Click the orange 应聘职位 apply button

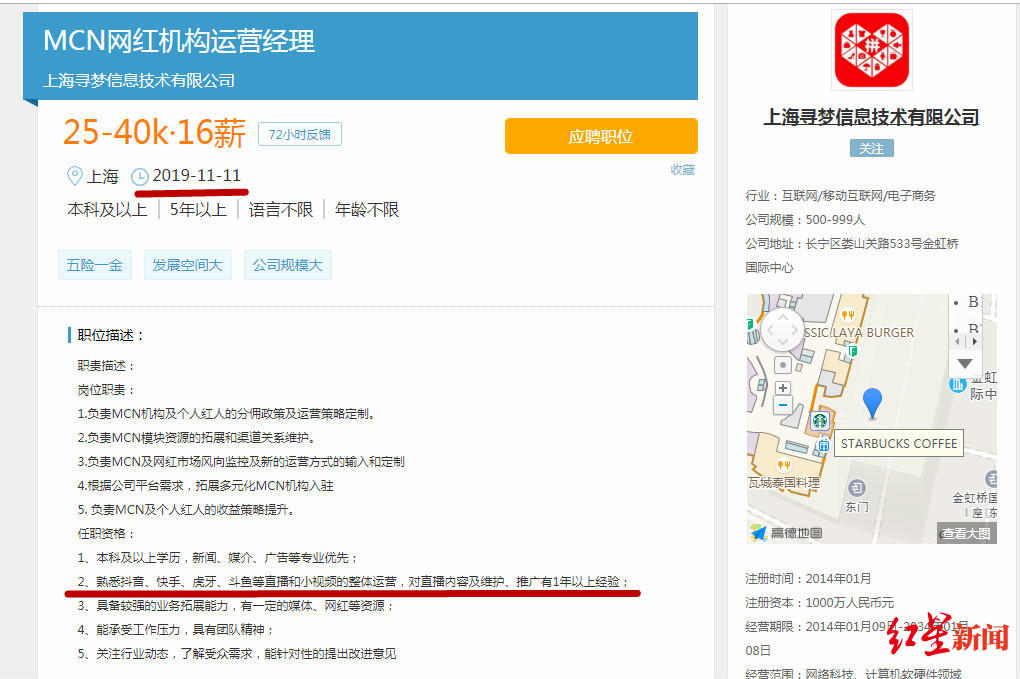[601, 136]
